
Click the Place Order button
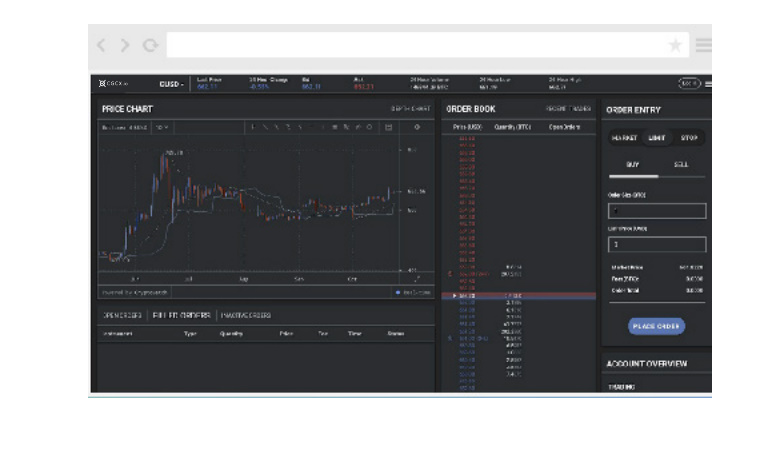(x=656, y=326)
